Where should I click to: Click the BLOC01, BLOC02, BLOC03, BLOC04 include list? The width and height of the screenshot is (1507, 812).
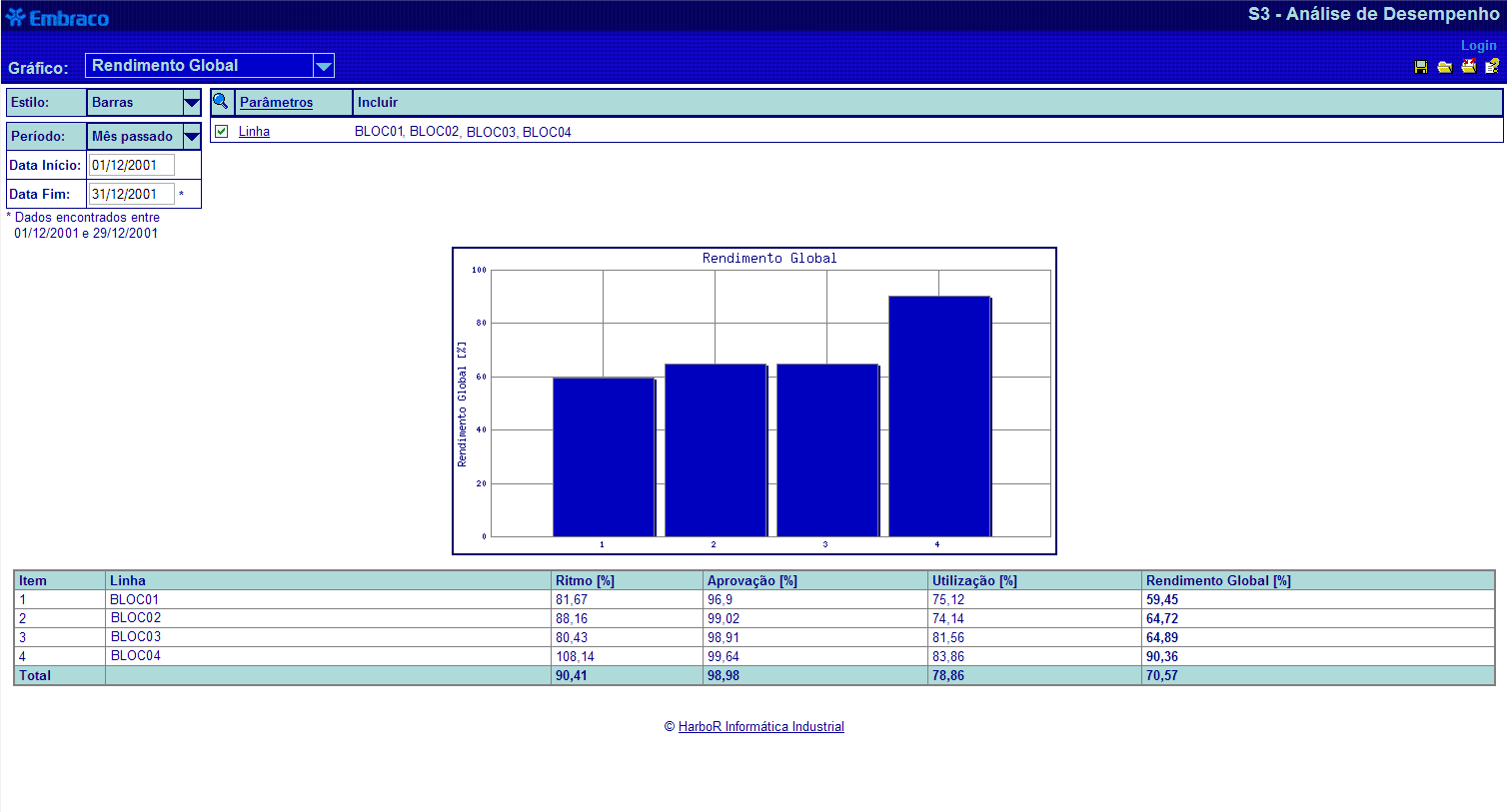[x=463, y=132]
